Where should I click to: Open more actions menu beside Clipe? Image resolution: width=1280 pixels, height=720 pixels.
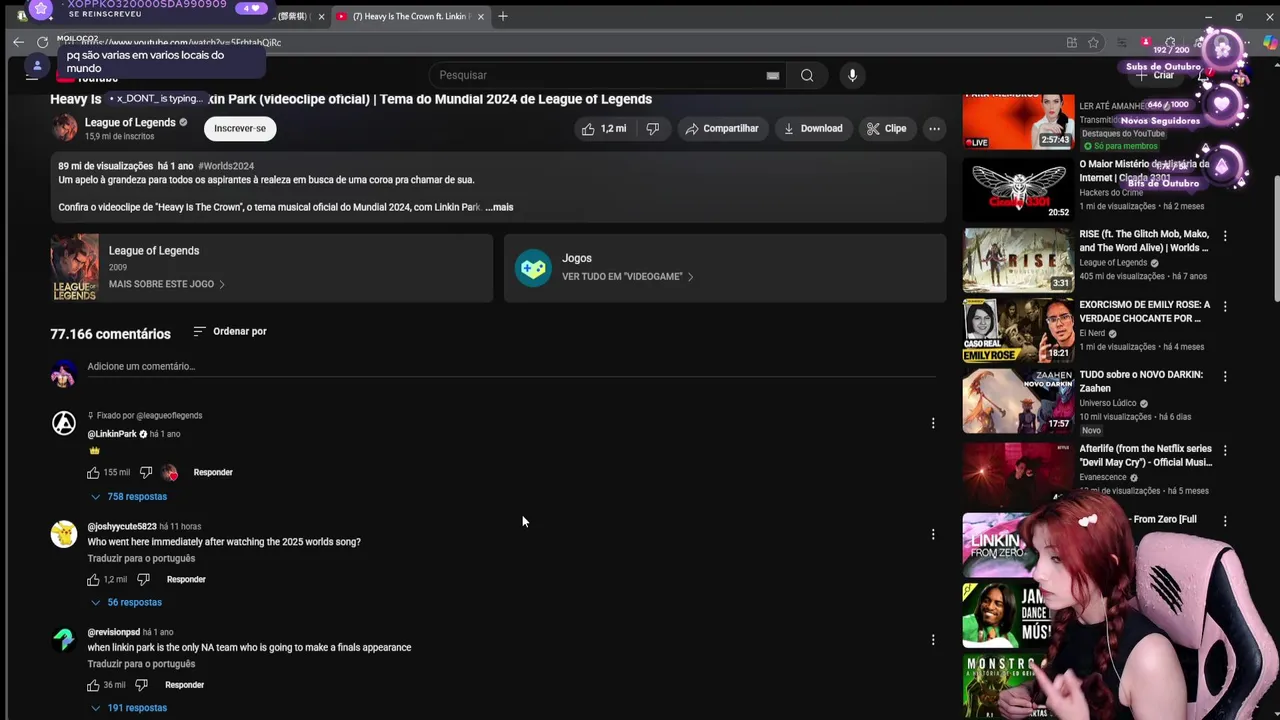click(x=934, y=128)
